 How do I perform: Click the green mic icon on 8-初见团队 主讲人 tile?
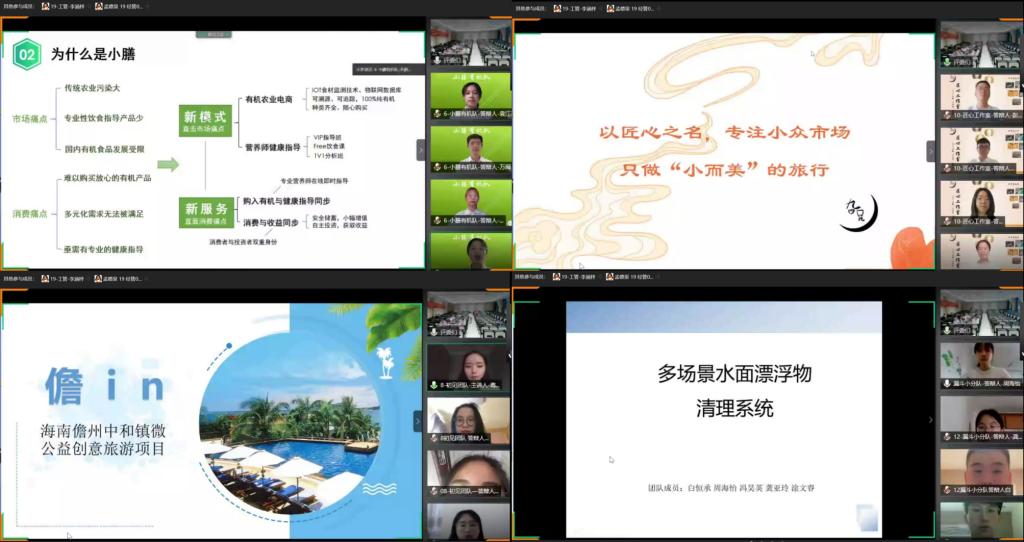click(435, 384)
